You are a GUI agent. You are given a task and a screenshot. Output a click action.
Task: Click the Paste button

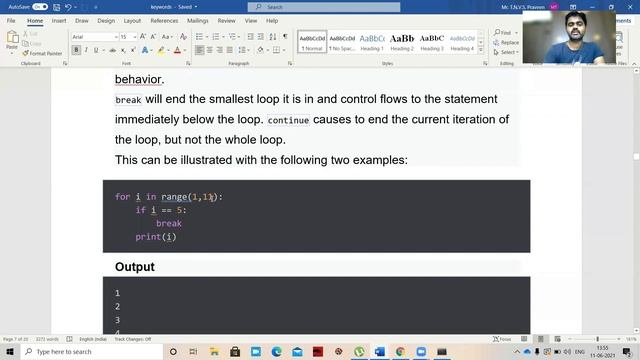pyautogui.click(x=12, y=42)
